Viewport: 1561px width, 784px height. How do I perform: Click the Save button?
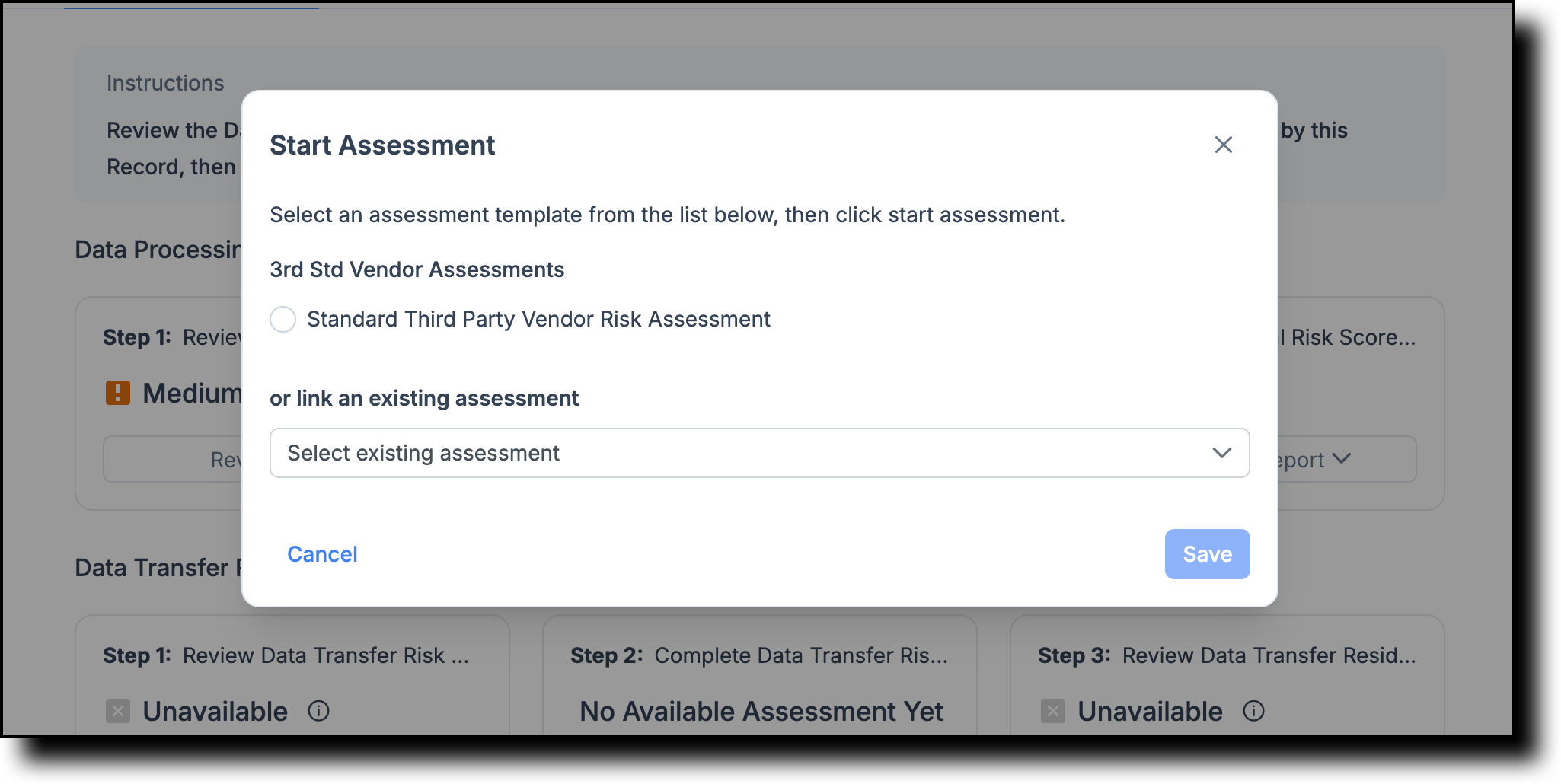pos(1207,554)
